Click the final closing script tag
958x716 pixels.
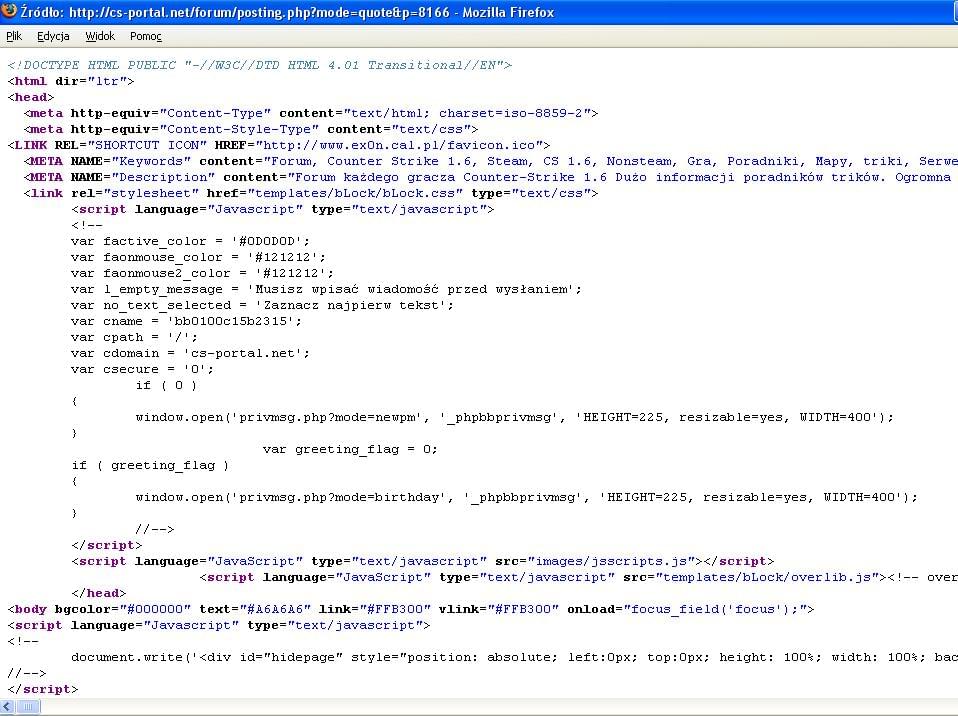43,689
